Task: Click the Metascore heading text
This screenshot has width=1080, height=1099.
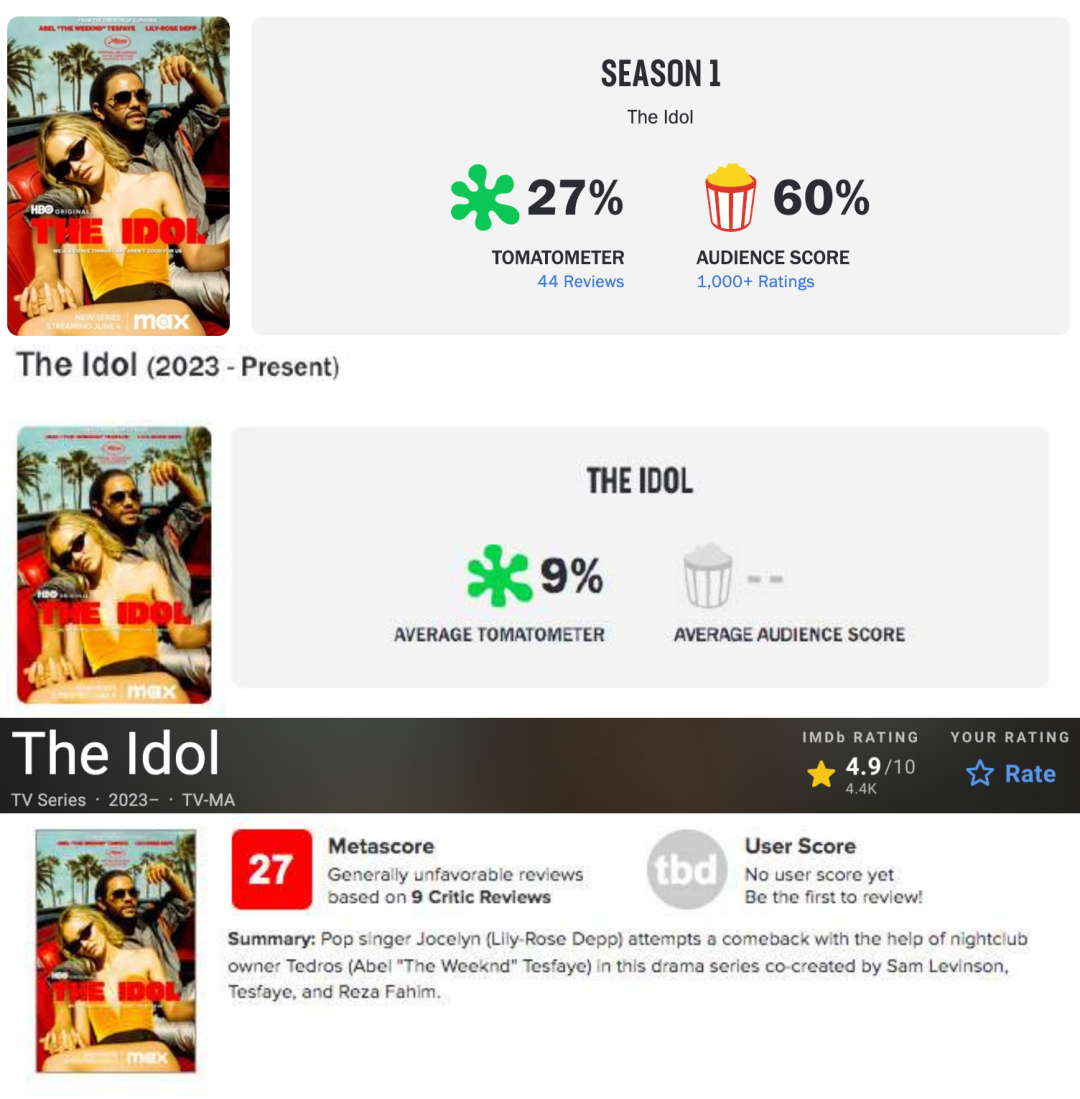Action: click(x=381, y=846)
